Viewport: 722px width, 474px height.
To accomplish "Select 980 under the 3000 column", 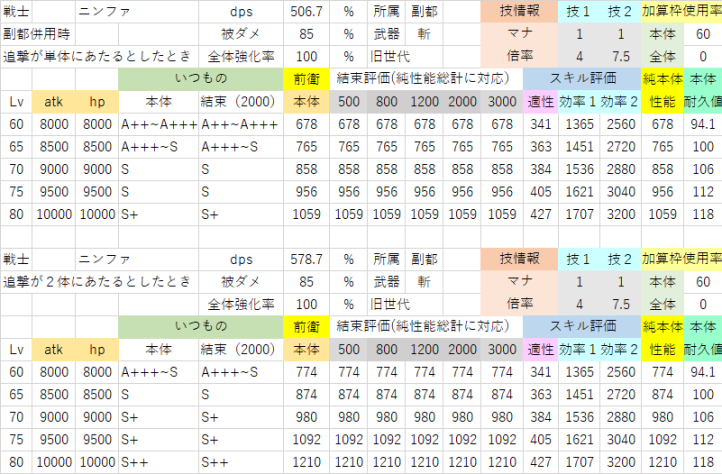I will (502, 417).
